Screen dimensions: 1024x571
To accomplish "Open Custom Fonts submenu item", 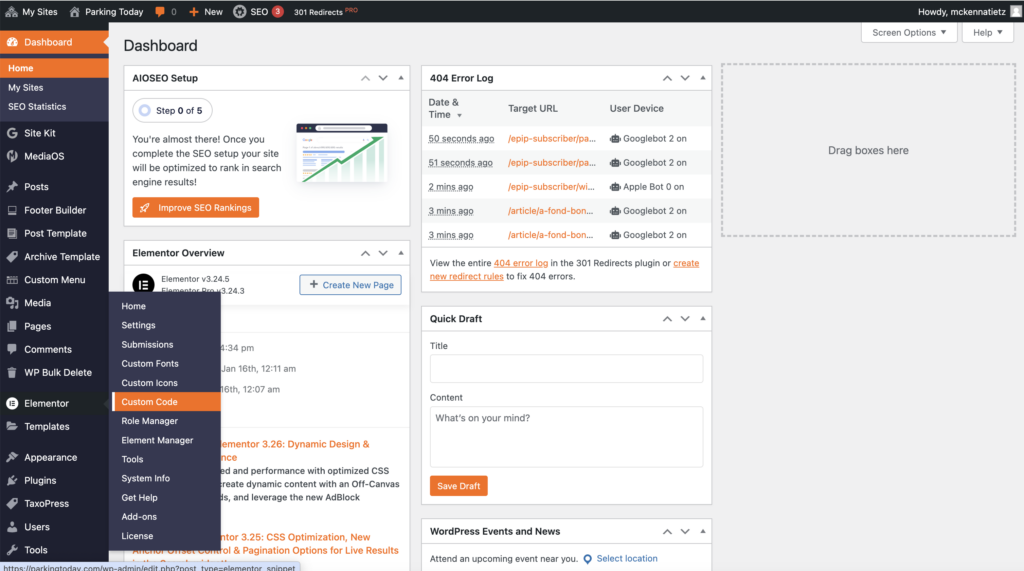I will pyautogui.click(x=150, y=363).
